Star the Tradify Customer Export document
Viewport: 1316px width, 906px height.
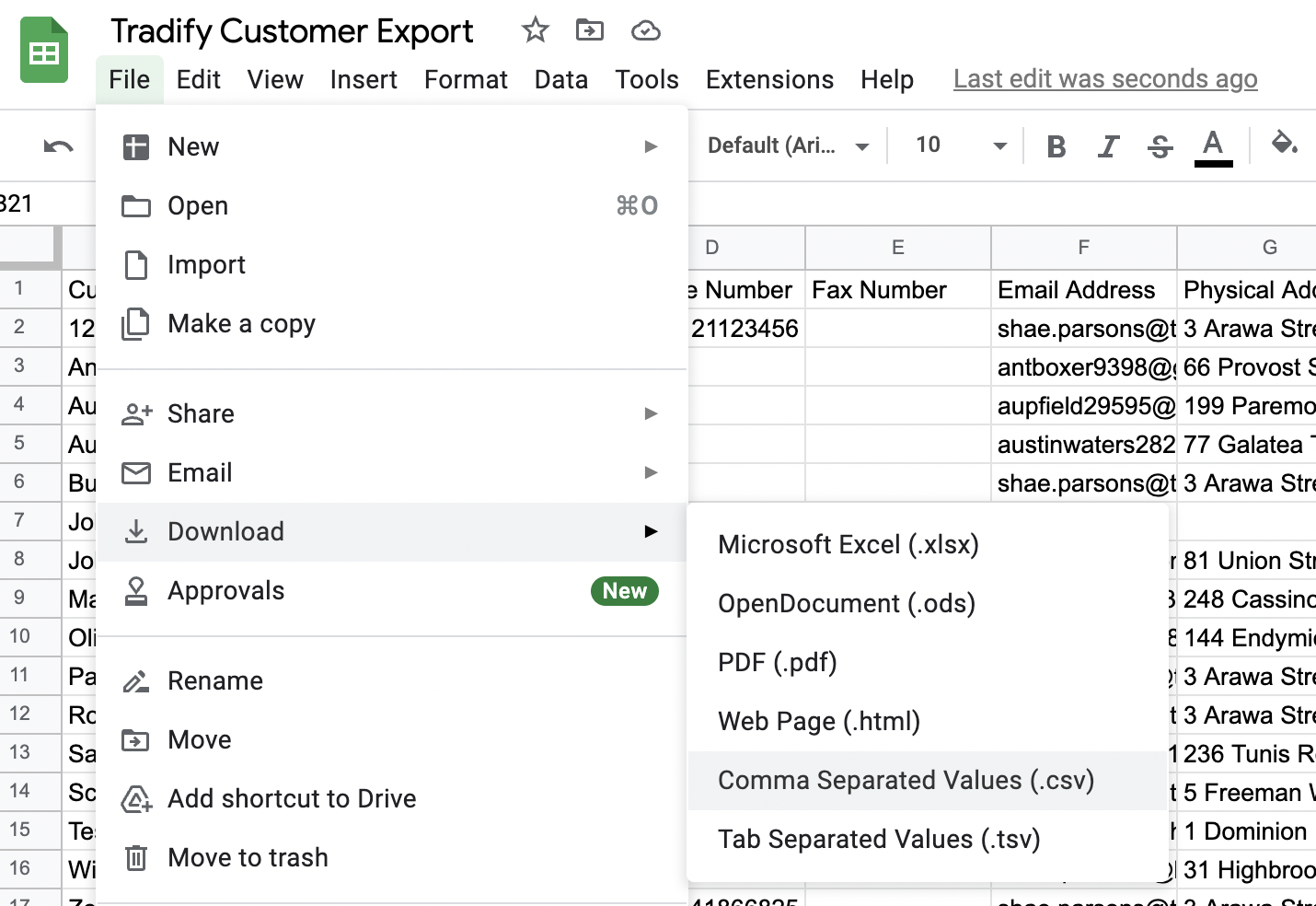[x=535, y=30]
